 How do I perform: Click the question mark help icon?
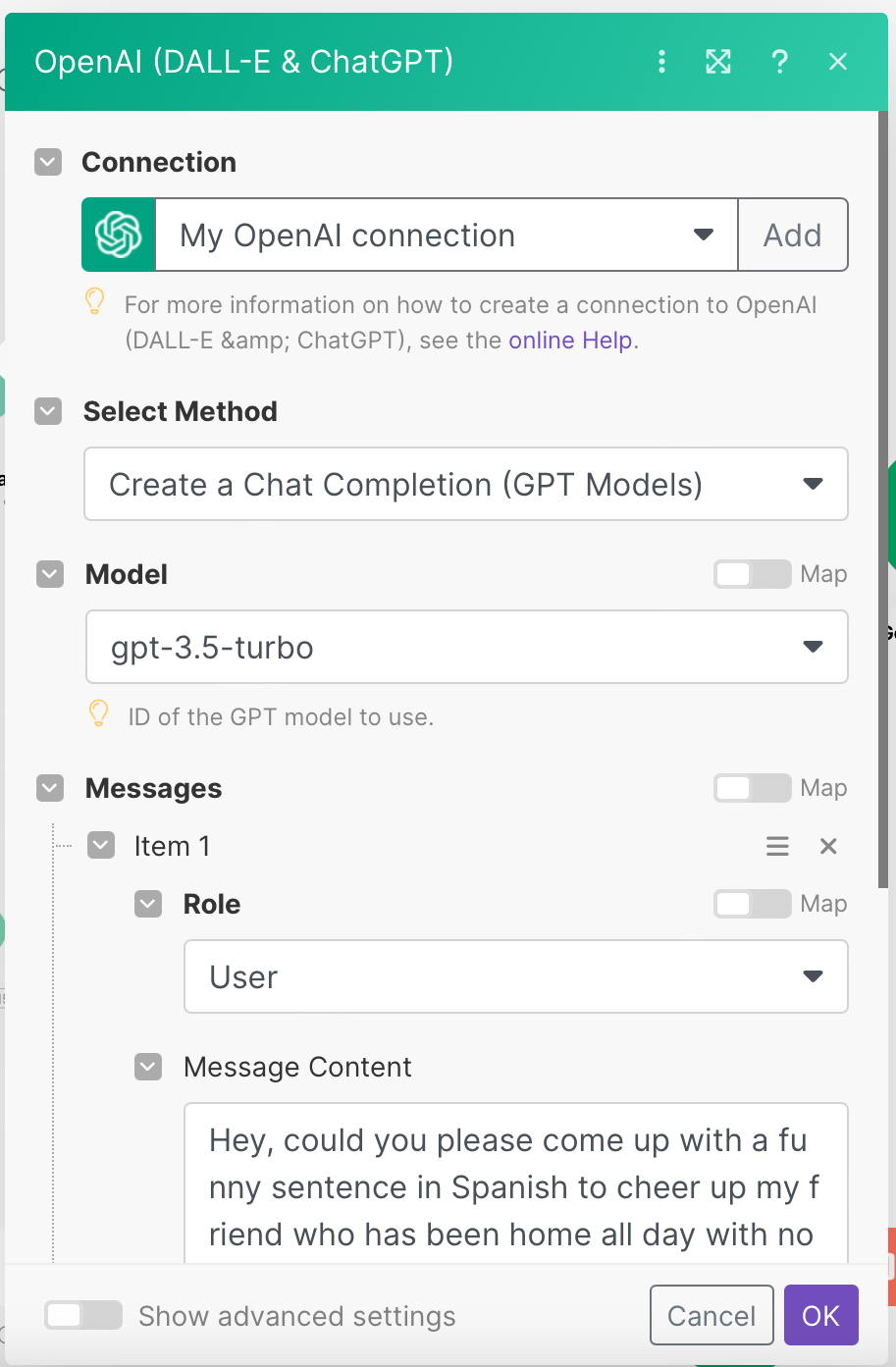tap(779, 62)
